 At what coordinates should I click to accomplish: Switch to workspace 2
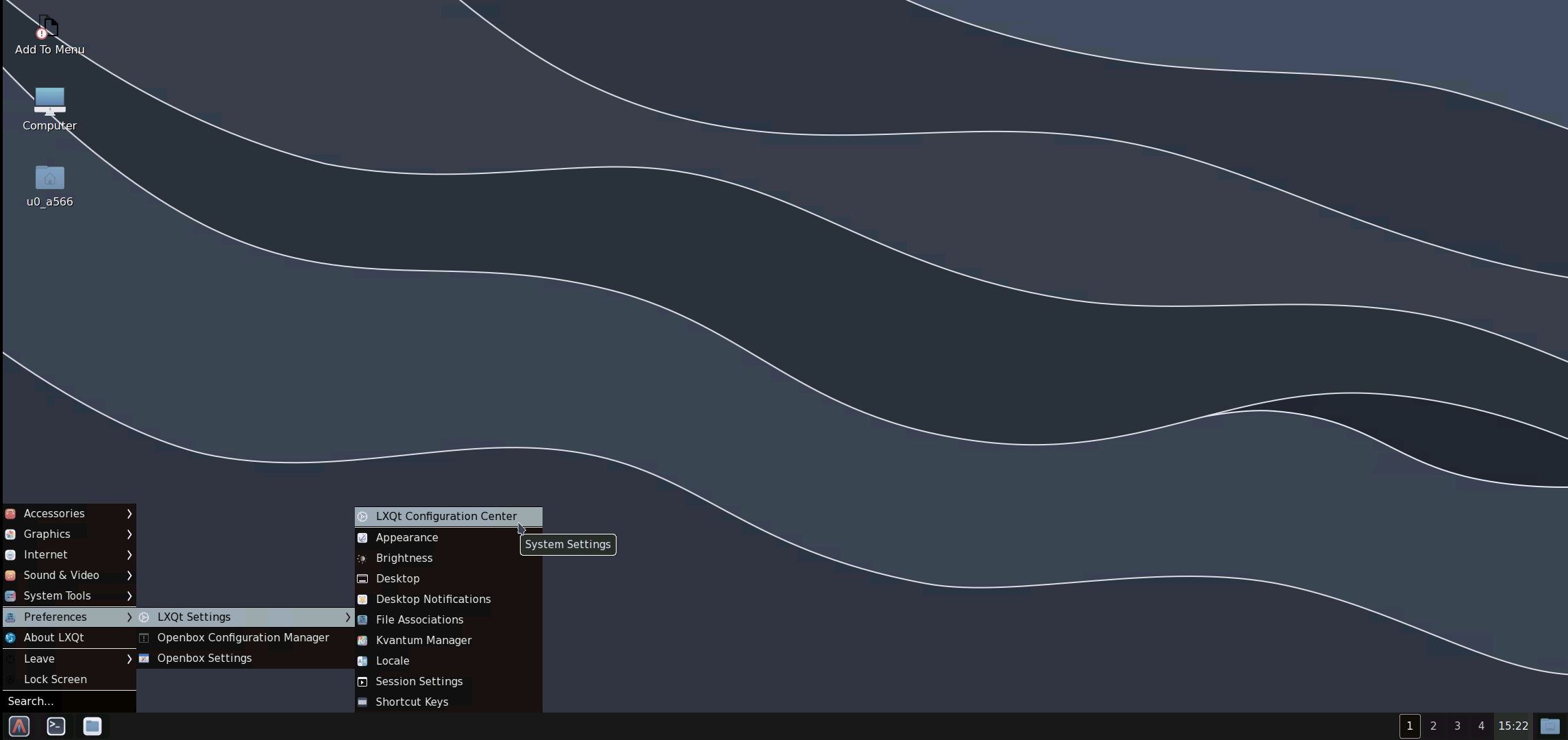pyautogui.click(x=1433, y=726)
